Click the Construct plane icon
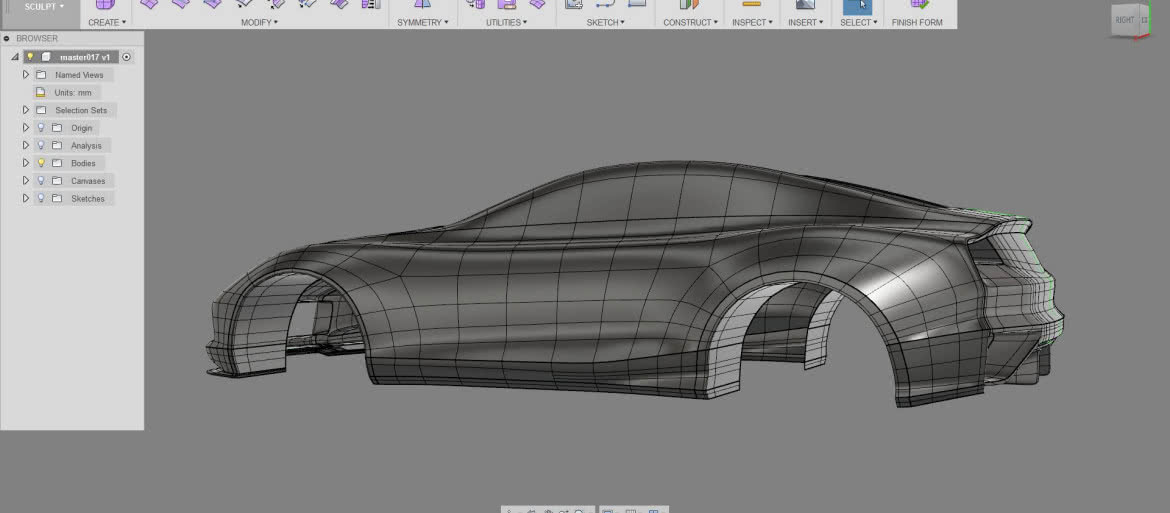This screenshot has height=513, width=1170. coord(689,4)
